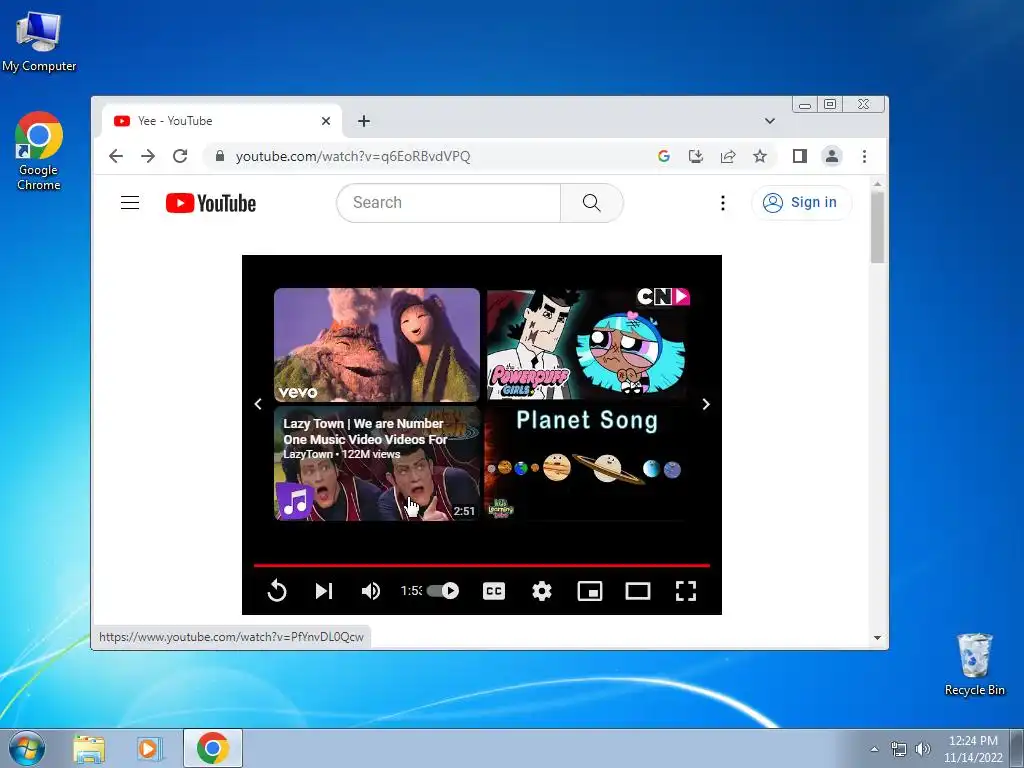
Task: Show previous suggested videos arrow
Action: coord(258,404)
